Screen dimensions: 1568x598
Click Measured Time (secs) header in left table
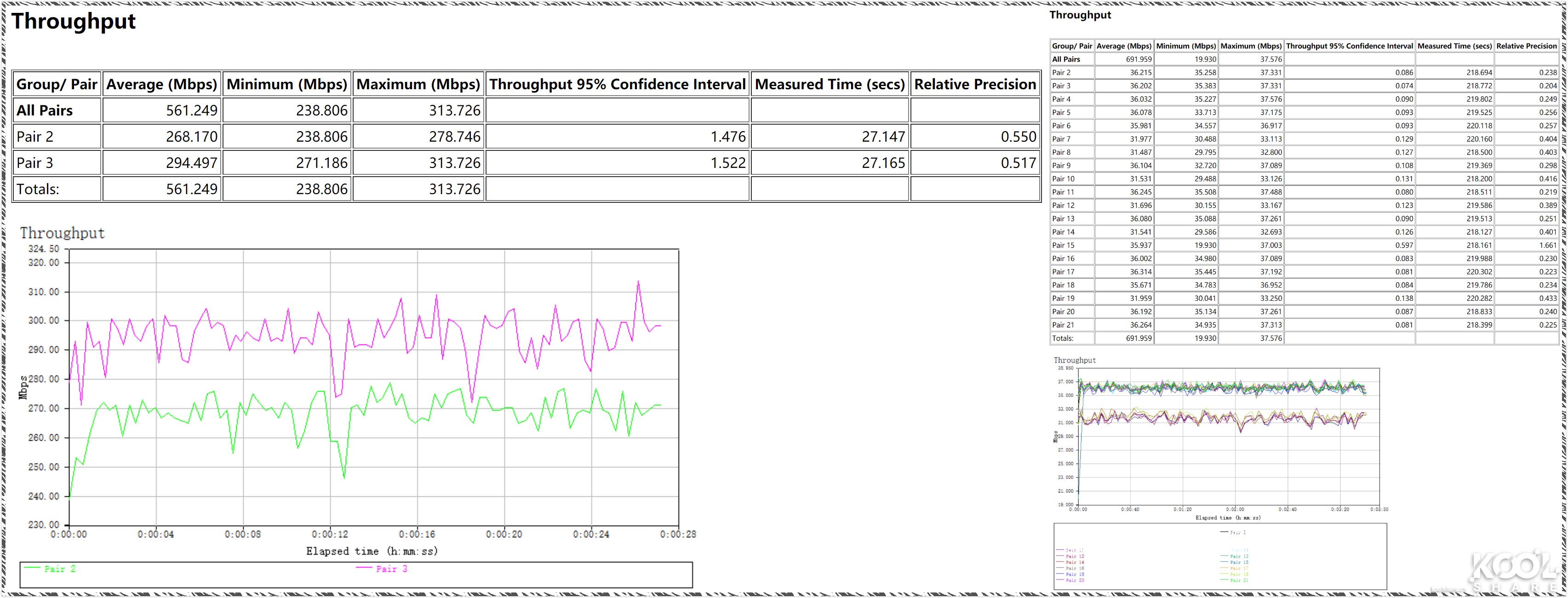pos(830,84)
